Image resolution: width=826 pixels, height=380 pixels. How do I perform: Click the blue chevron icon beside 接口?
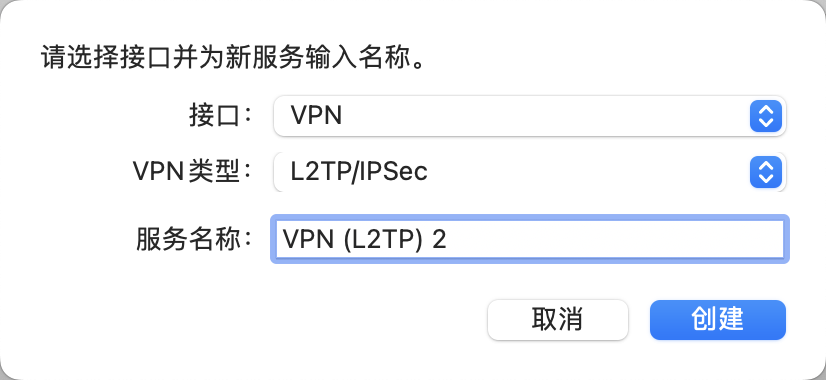click(x=765, y=115)
